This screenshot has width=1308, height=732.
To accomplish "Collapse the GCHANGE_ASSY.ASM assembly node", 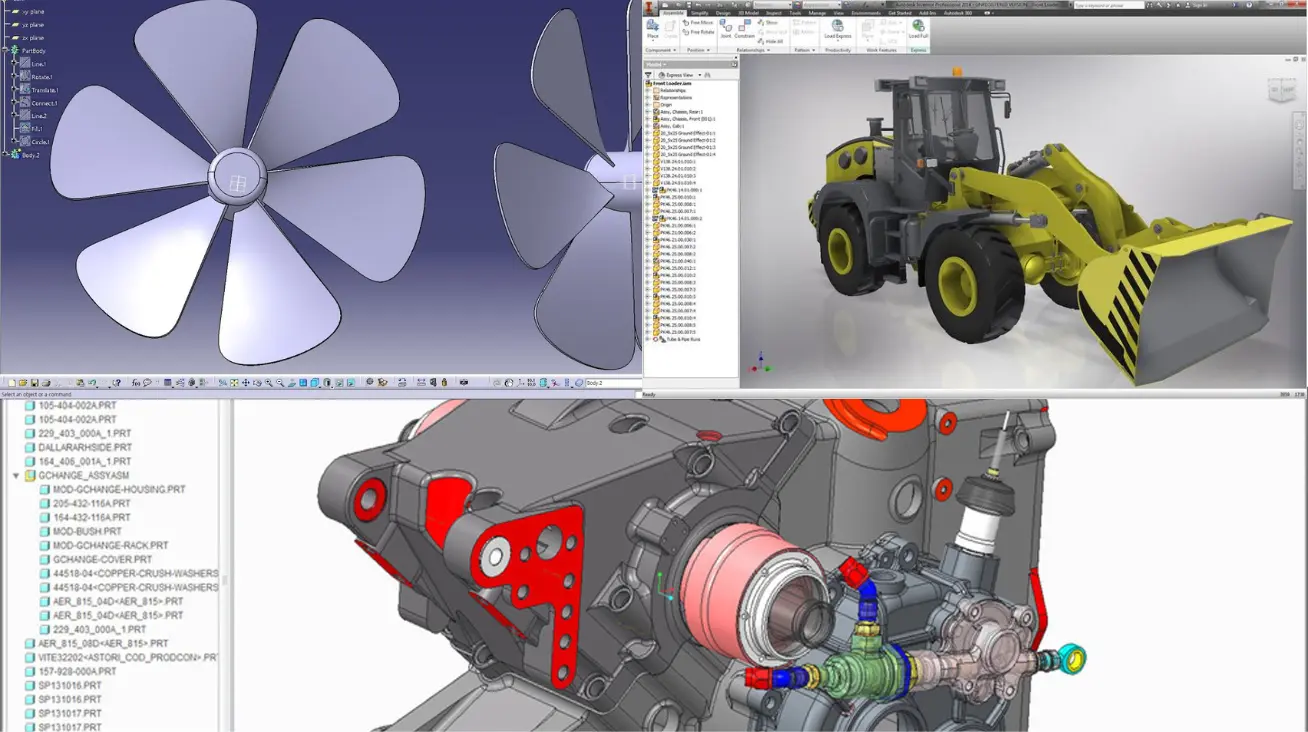I will pos(16,476).
